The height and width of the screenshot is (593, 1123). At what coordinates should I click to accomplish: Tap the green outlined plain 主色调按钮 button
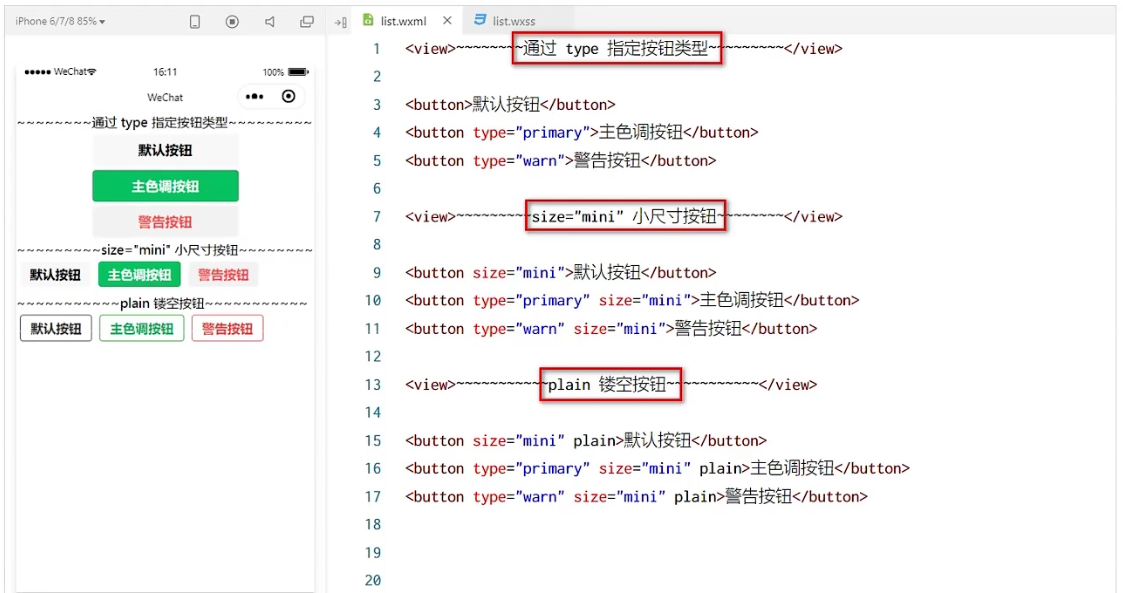pyautogui.click(x=142, y=329)
